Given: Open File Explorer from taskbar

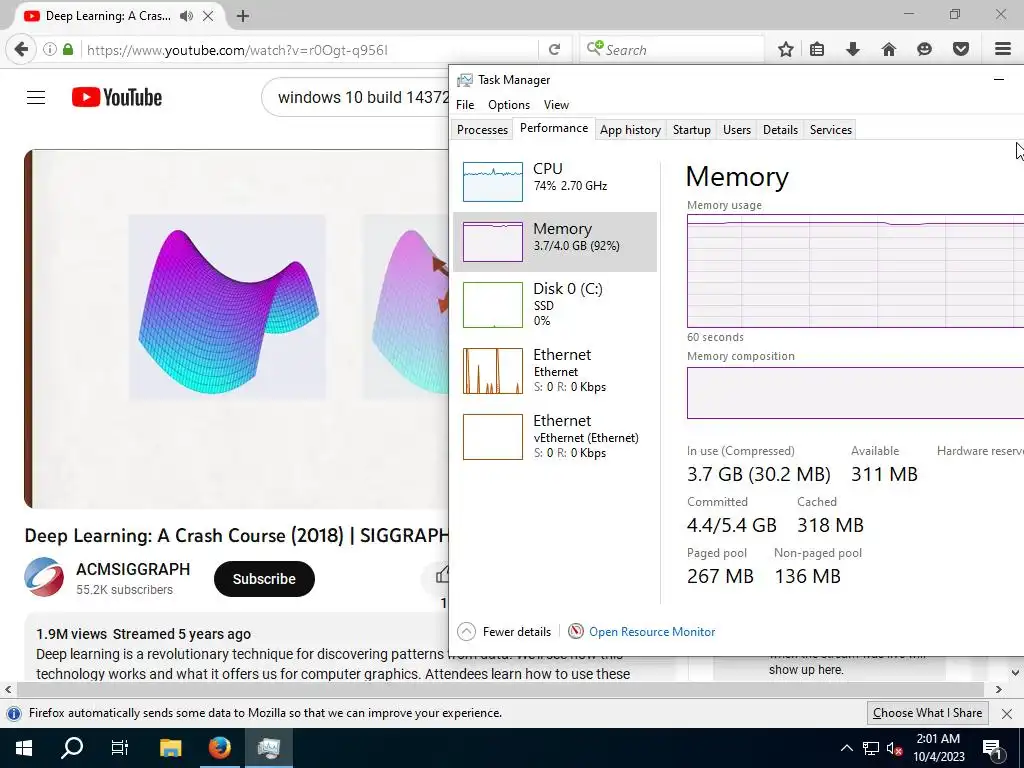Looking at the screenshot, I should (170, 748).
